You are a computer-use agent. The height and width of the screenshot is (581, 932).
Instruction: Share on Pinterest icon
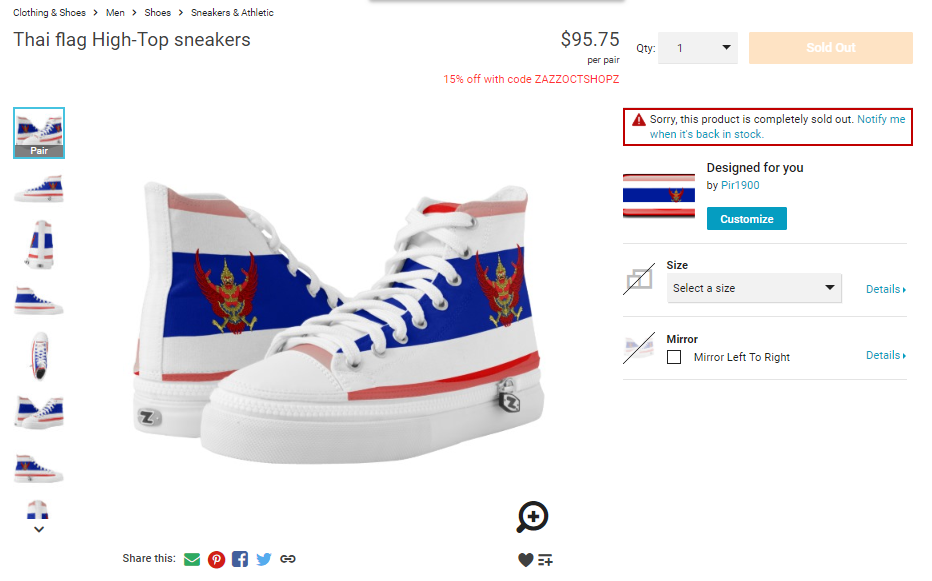pos(216,559)
